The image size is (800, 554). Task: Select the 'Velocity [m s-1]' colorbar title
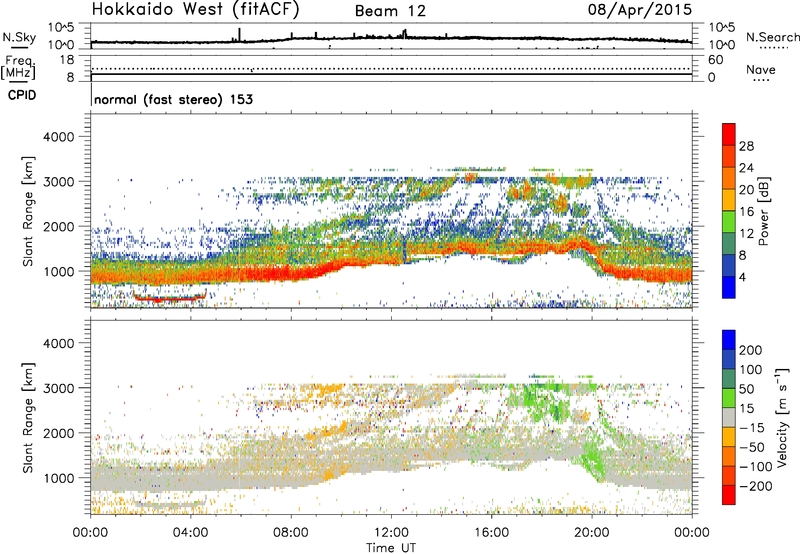(782, 417)
